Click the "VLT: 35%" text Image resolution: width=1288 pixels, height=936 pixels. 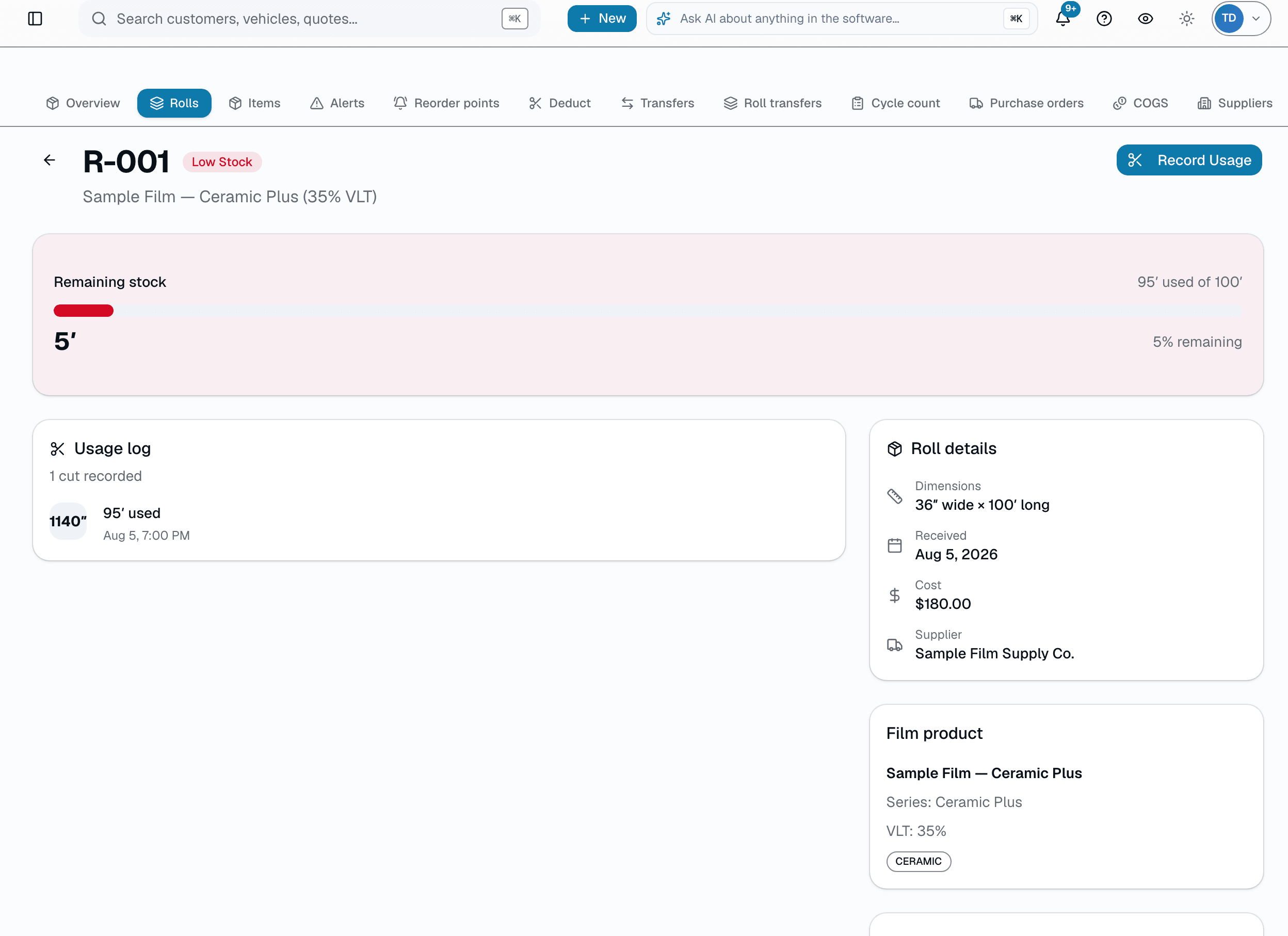pyautogui.click(x=916, y=831)
